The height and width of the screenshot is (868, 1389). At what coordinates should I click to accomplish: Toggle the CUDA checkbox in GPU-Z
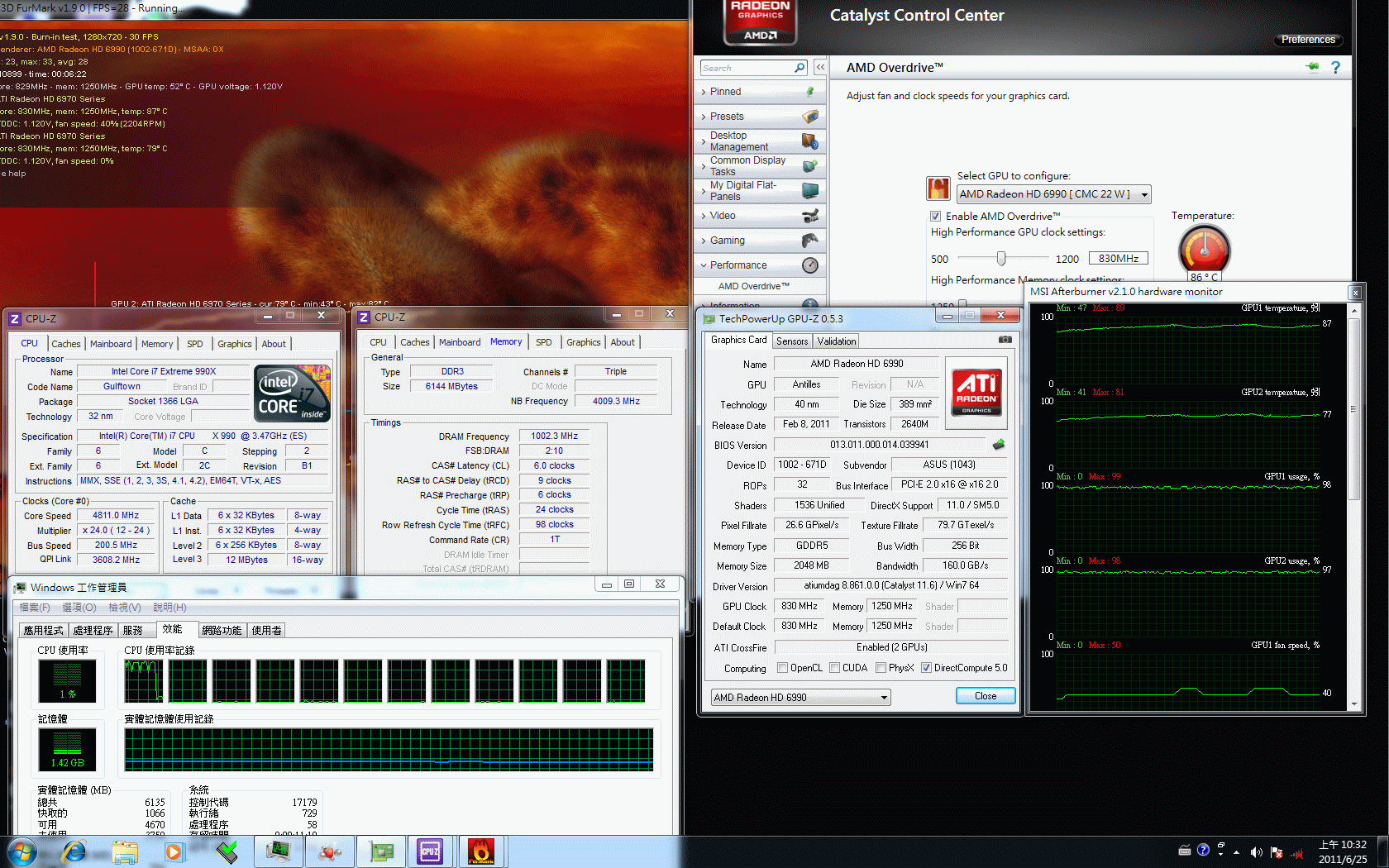[834, 668]
